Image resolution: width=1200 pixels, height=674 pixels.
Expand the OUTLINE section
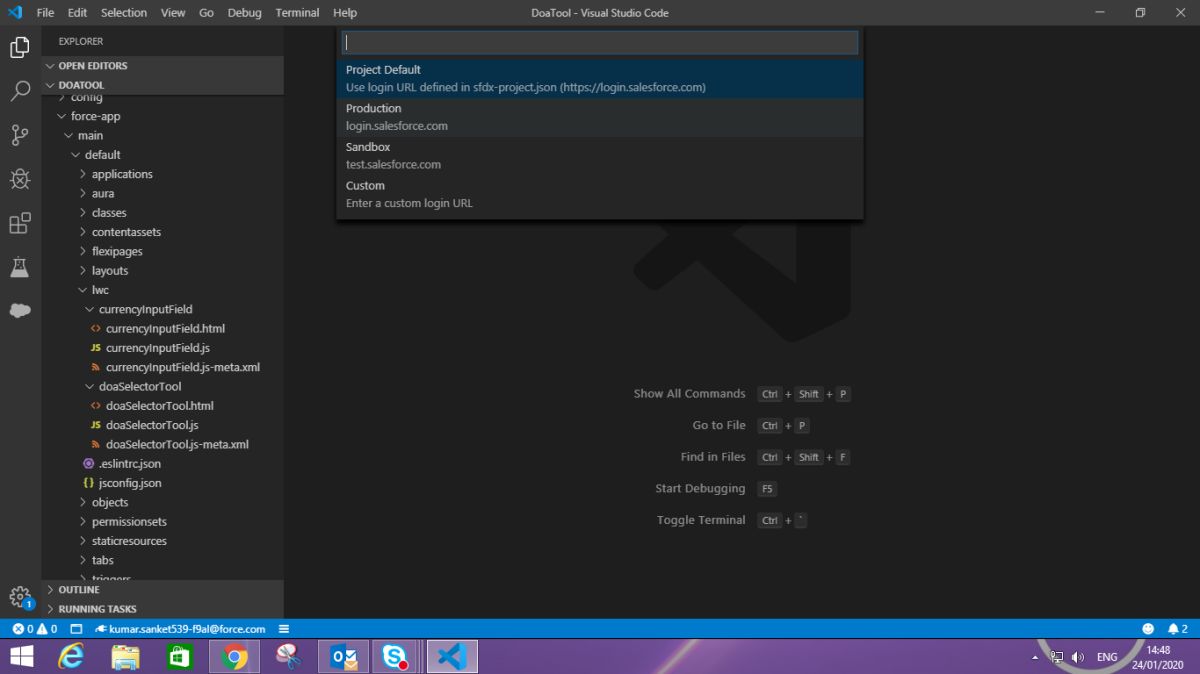pyautogui.click(x=162, y=590)
